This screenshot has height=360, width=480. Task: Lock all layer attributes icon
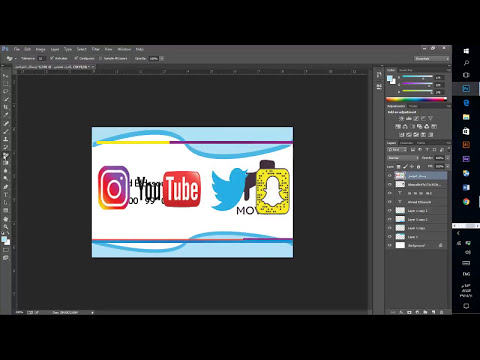(x=419, y=166)
